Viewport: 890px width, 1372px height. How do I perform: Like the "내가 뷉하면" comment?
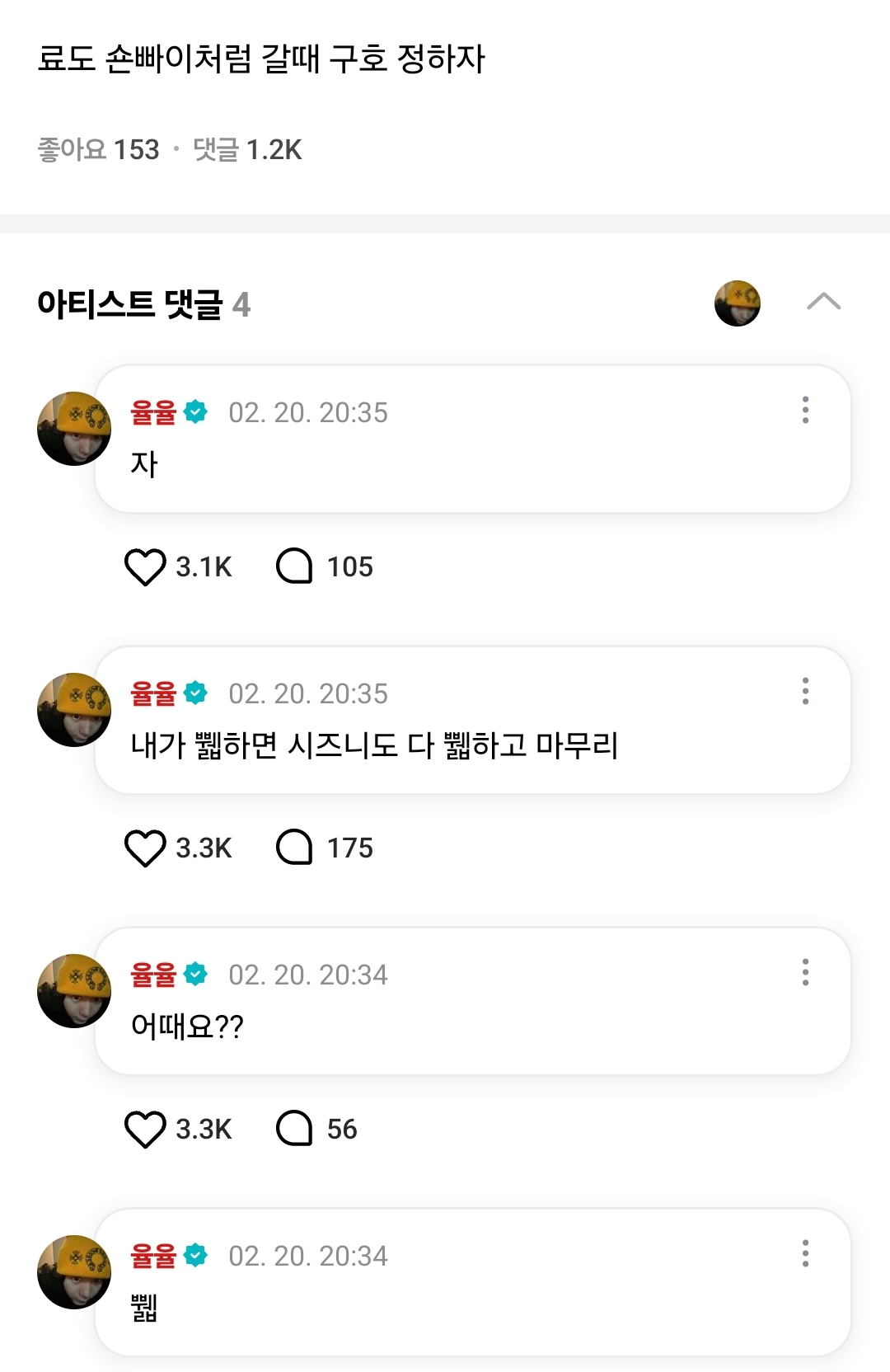(145, 848)
